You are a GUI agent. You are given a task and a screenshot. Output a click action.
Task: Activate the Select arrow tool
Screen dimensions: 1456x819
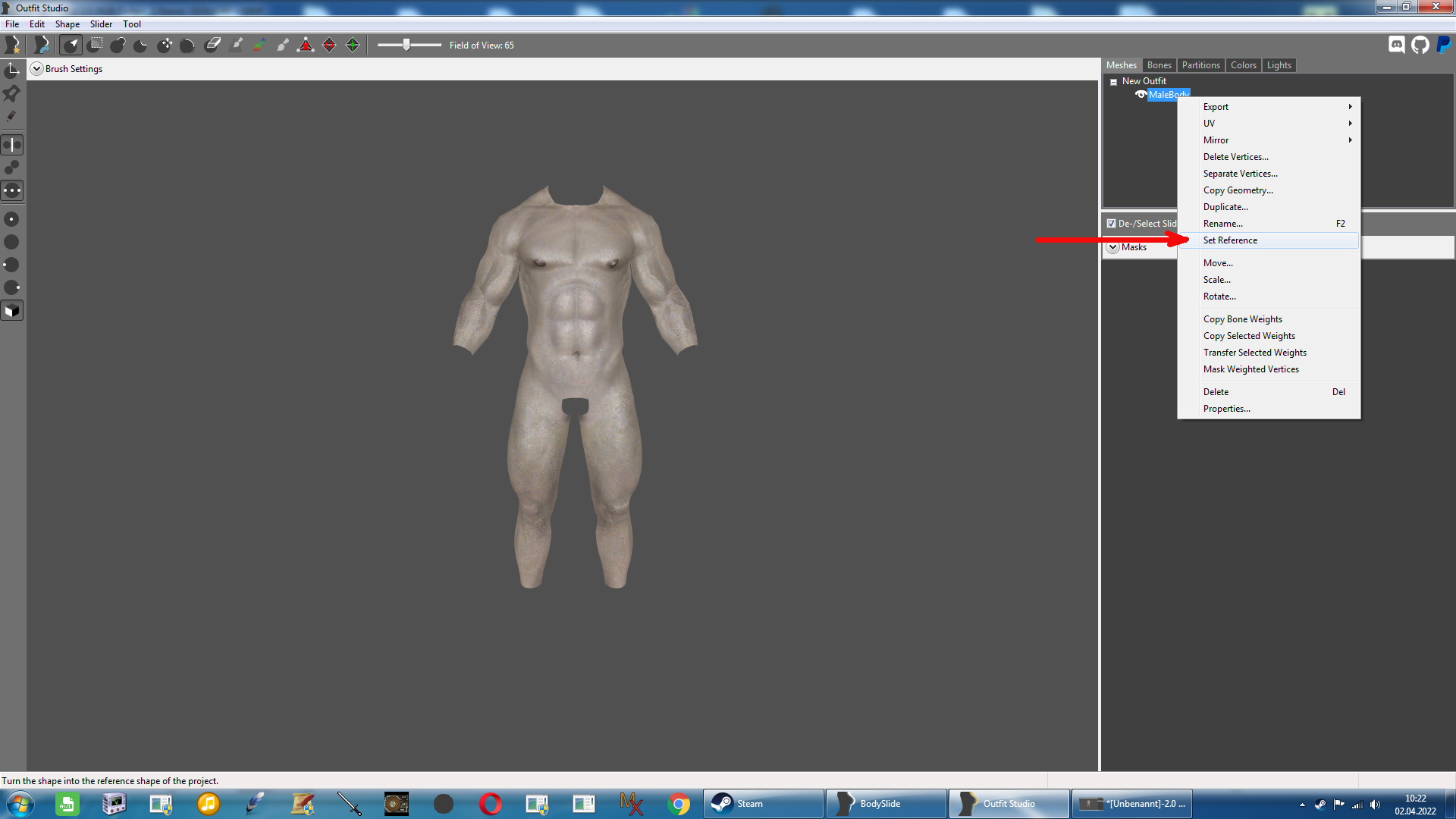pos(71,45)
